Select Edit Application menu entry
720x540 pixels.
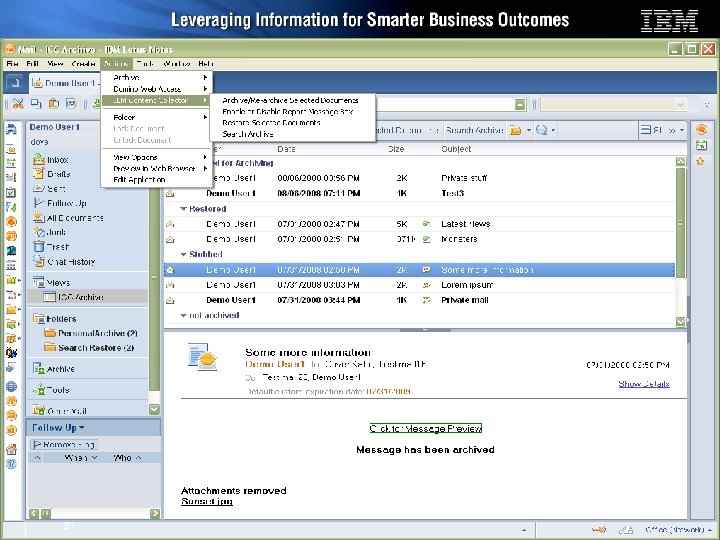click(x=139, y=180)
